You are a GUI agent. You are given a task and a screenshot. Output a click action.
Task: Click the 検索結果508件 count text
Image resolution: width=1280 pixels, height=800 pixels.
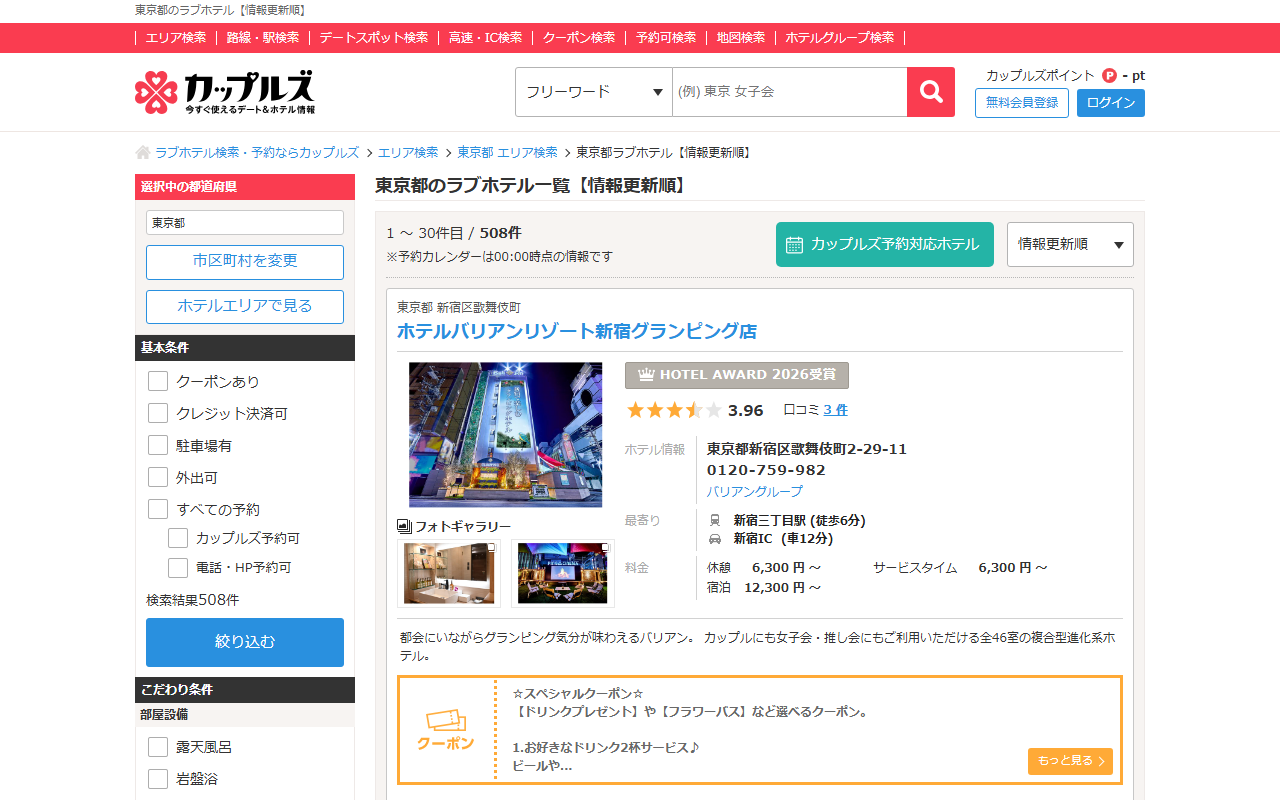point(193,600)
